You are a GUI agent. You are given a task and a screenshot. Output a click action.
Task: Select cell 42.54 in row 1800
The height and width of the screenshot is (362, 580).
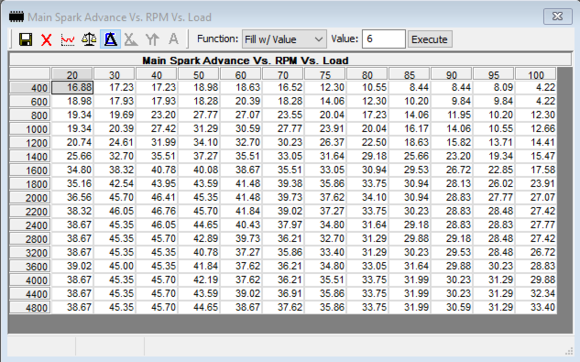[x=114, y=183]
